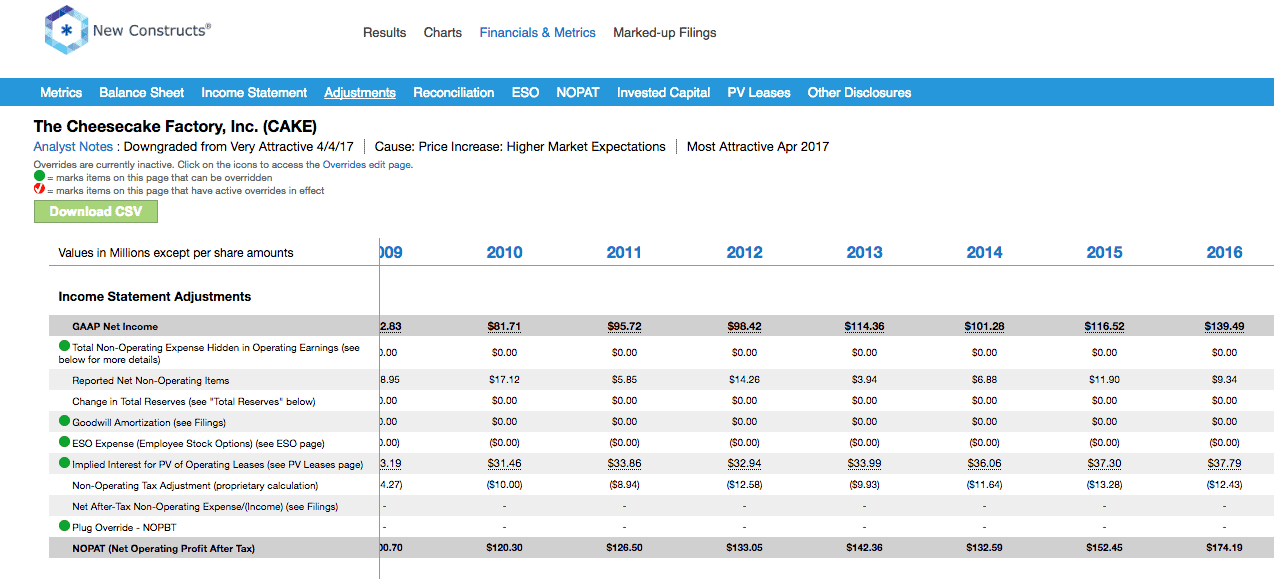This screenshot has width=1274, height=579.
Task: Open override icon for Implied Interest row
Action: click(x=65, y=463)
